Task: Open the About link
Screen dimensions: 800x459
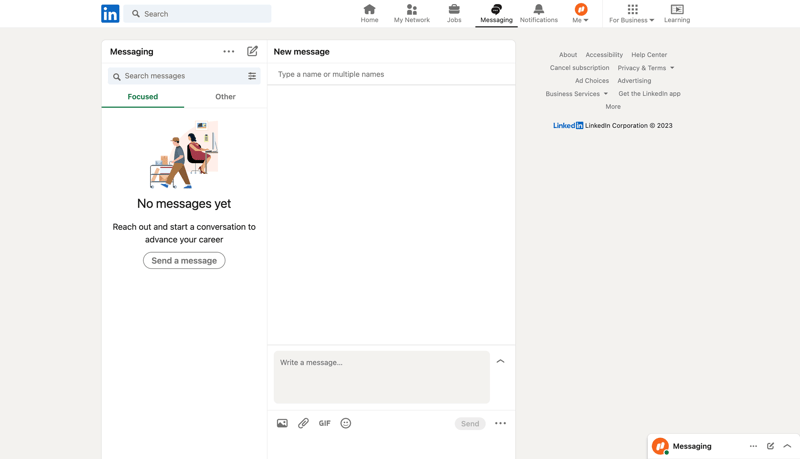Action: pos(568,55)
